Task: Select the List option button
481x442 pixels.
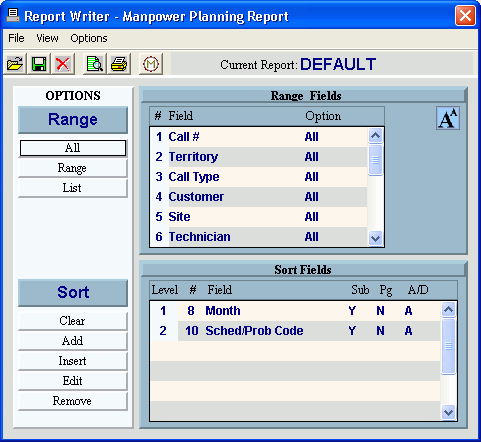Action: [x=73, y=188]
